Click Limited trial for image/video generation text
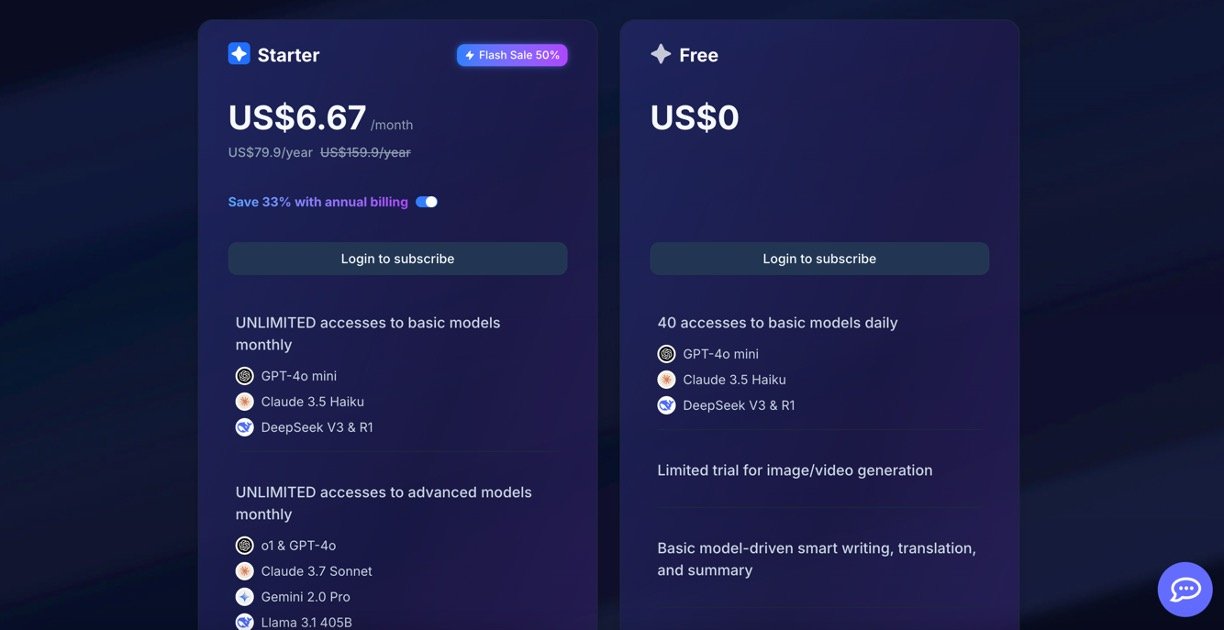Image resolution: width=1224 pixels, height=630 pixels. click(x=795, y=470)
